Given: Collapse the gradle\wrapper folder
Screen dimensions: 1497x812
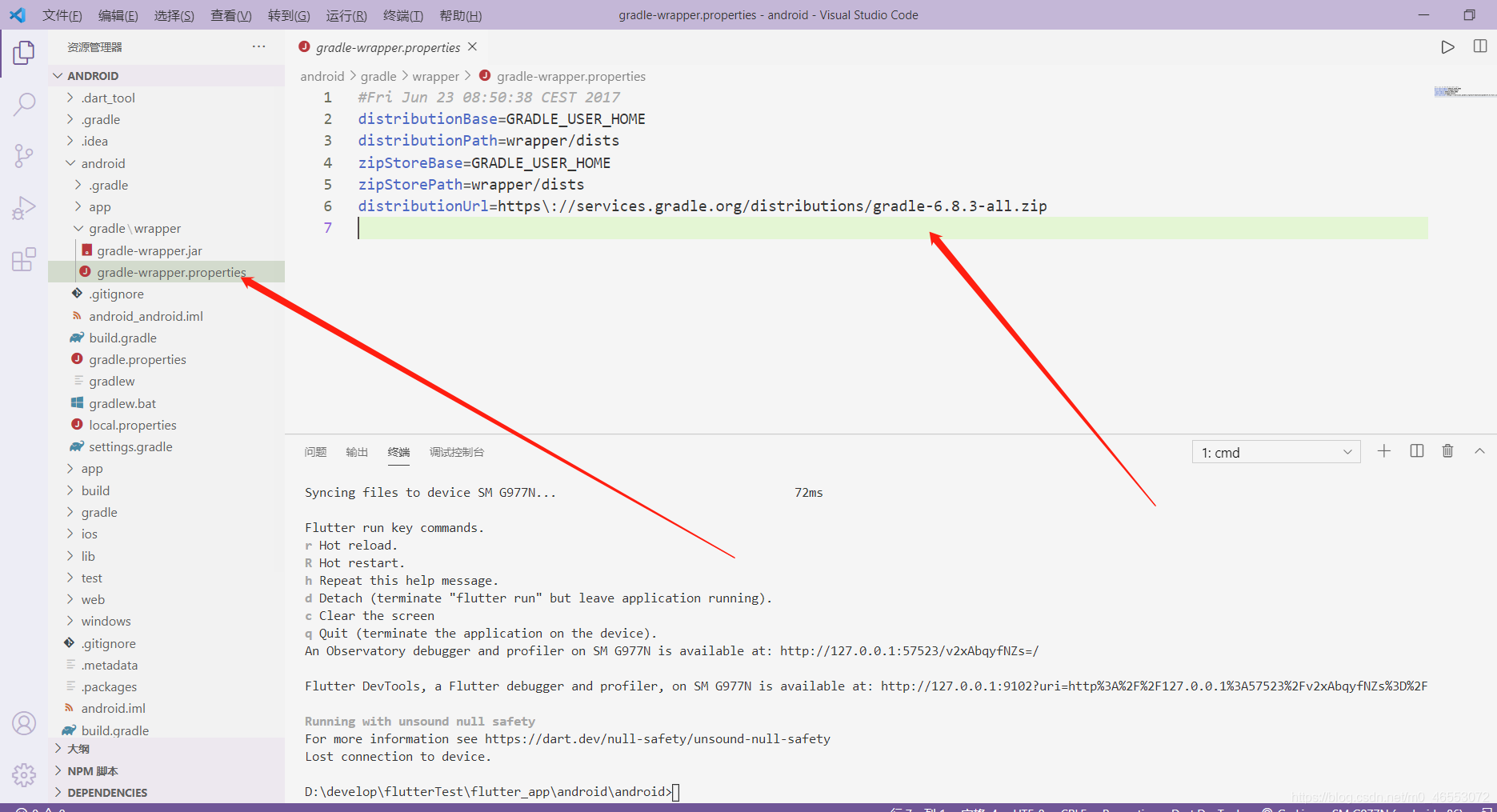Looking at the screenshot, I should click(166, 229).
